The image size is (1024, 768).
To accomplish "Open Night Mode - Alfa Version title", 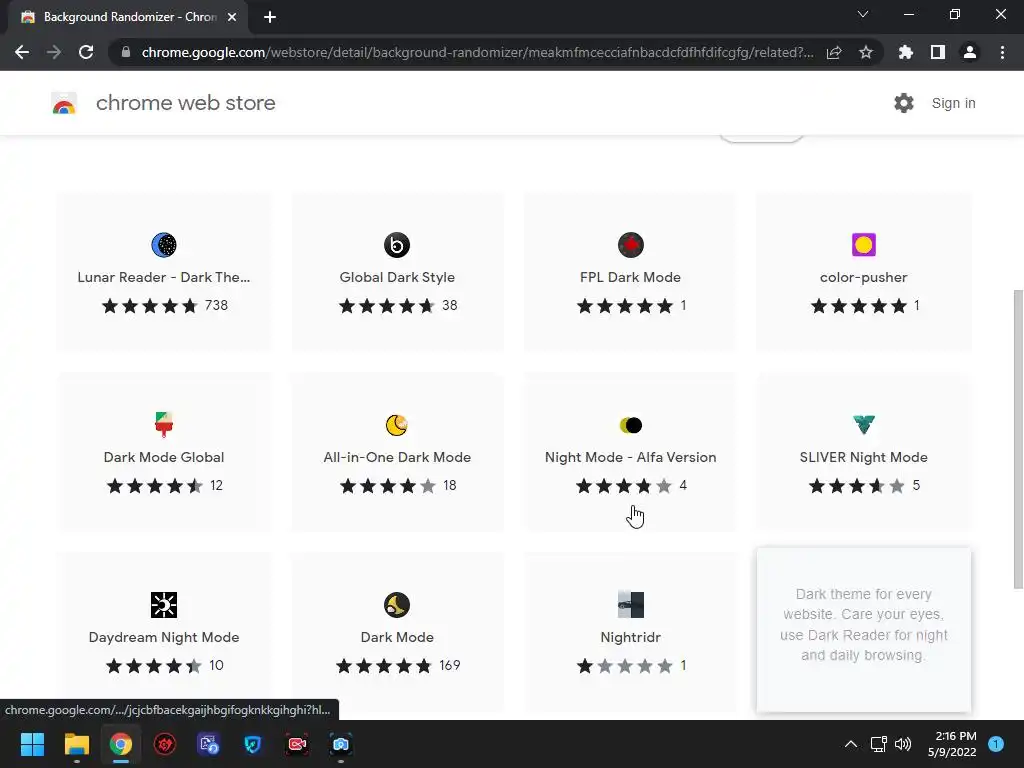I will coord(631,457).
